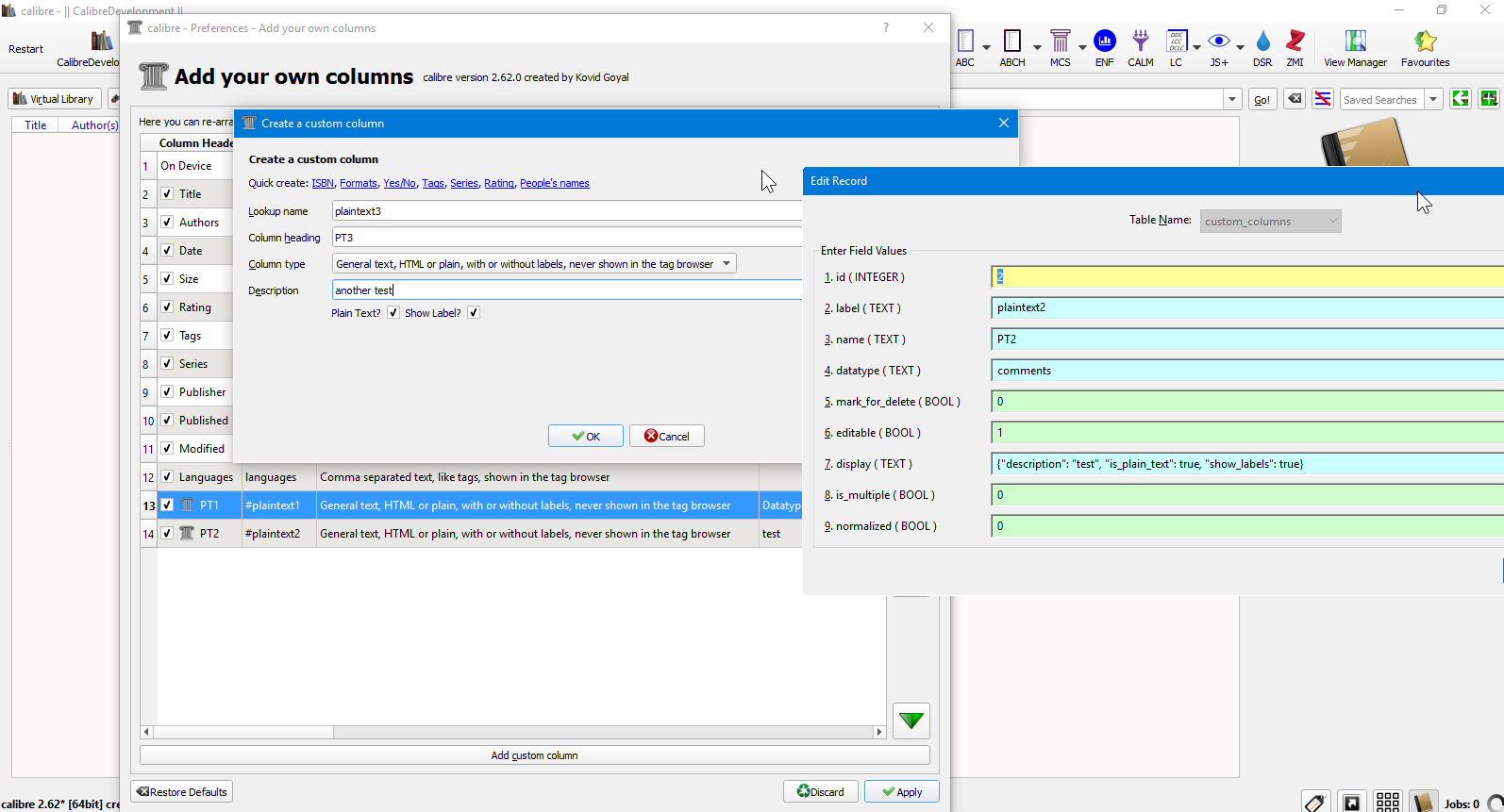1504x812 pixels.
Task: Click the Description input field
Action: coord(567,290)
